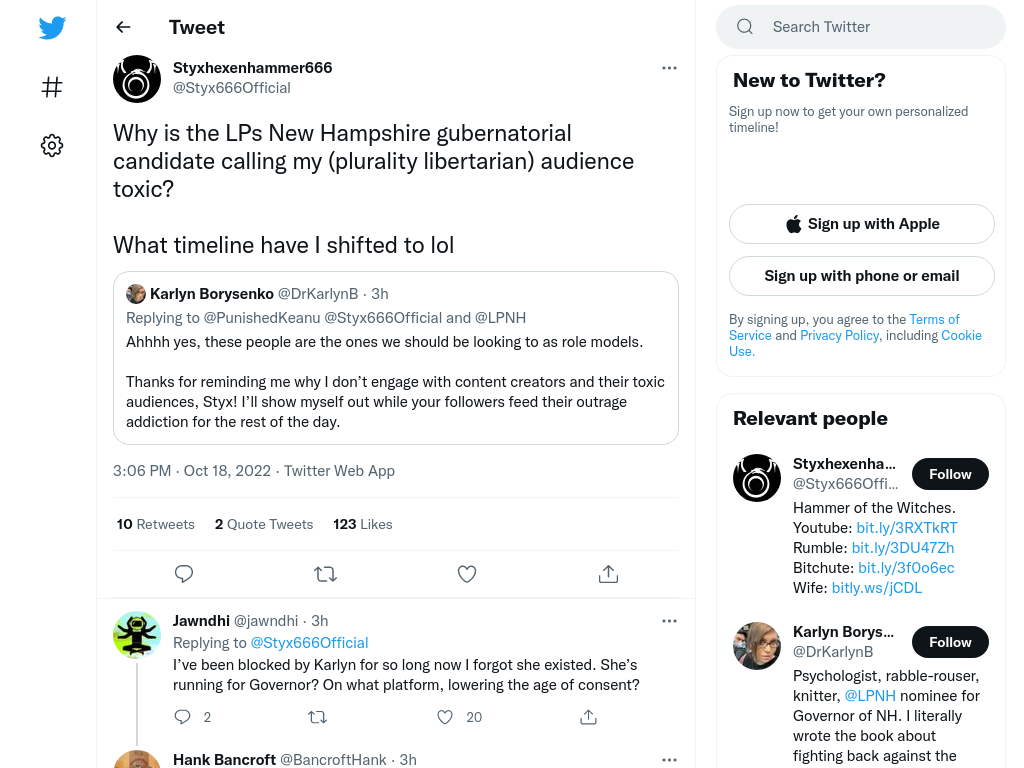The height and width of the screenshot is (768, 1024).
Task: Share the main tweet
Action: point(608,573)
